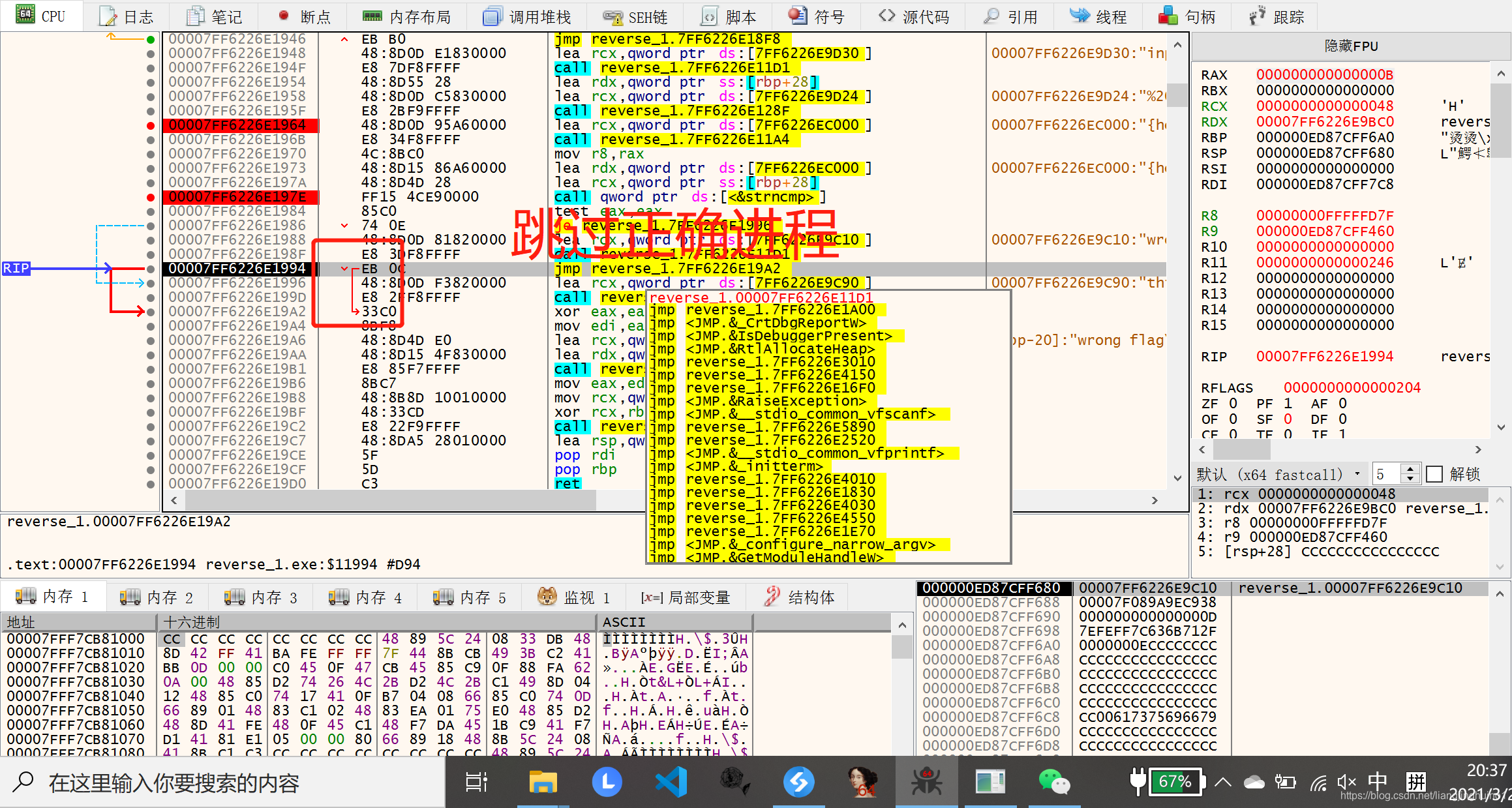
Task: Toggle the 解锁 unlock checkbox
Action: tap(1434, 474)
